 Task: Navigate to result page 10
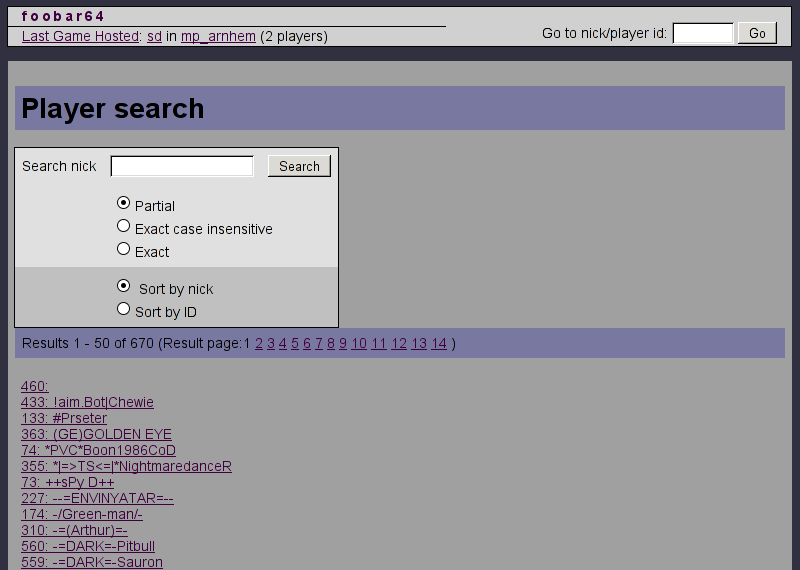(x=359, y=344)
